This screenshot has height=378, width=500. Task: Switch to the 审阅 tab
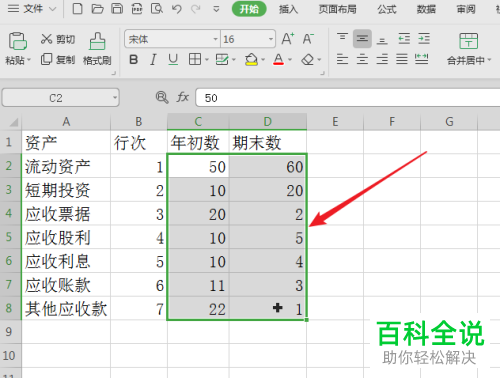click(466, 9)
